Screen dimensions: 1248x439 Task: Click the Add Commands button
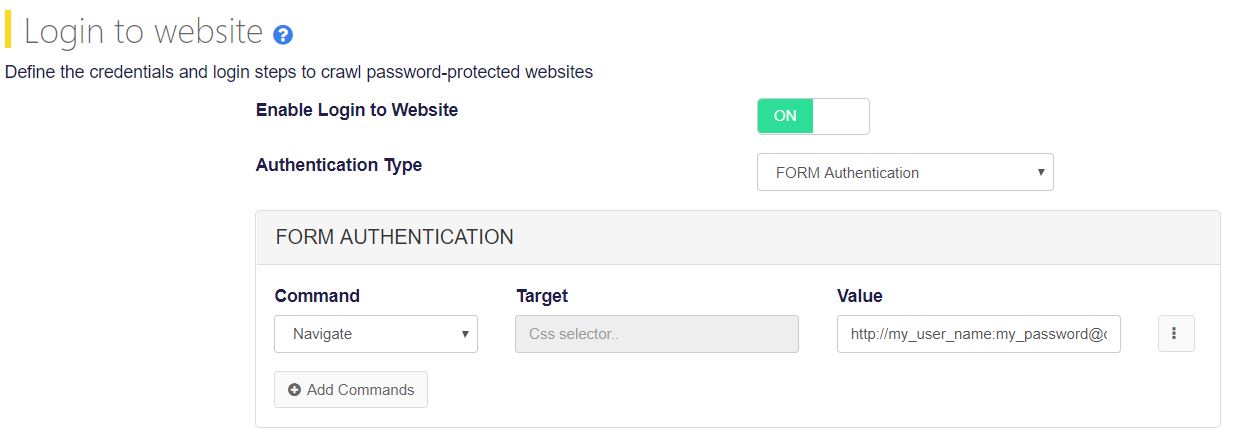[x=351, y=390]
